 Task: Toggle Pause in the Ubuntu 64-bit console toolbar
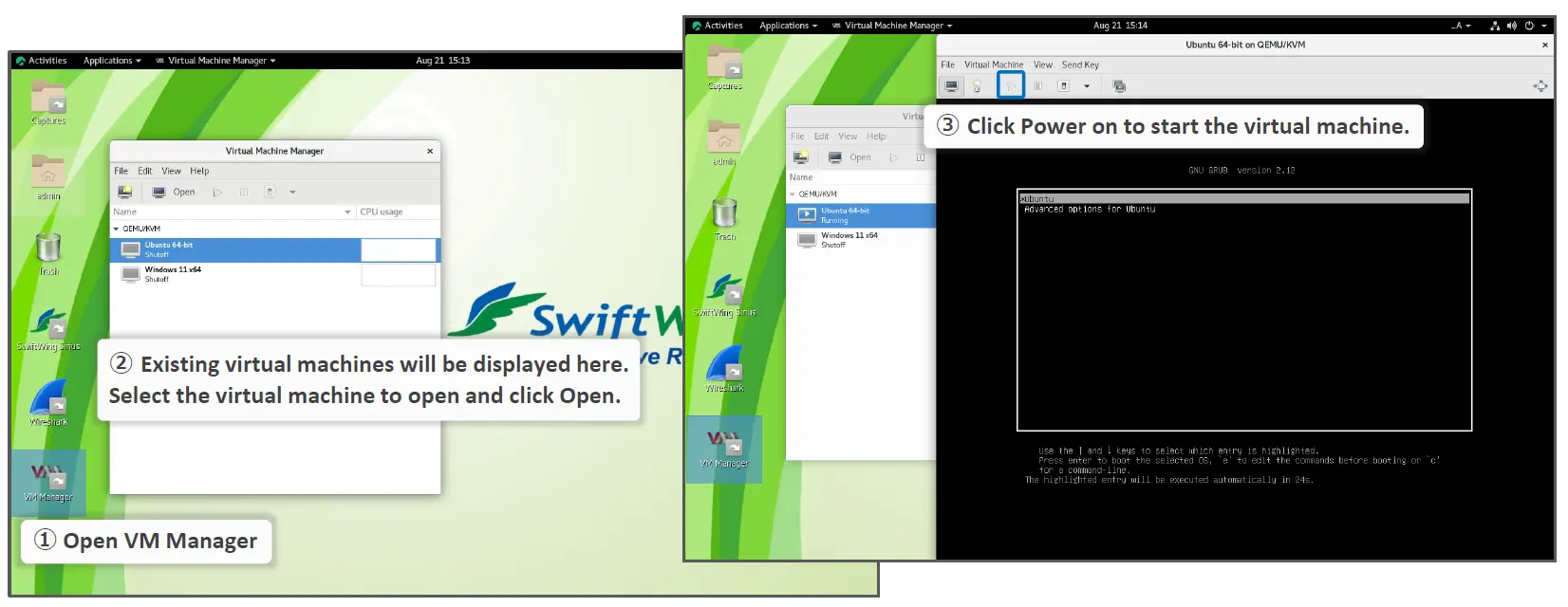point(1038,86)
